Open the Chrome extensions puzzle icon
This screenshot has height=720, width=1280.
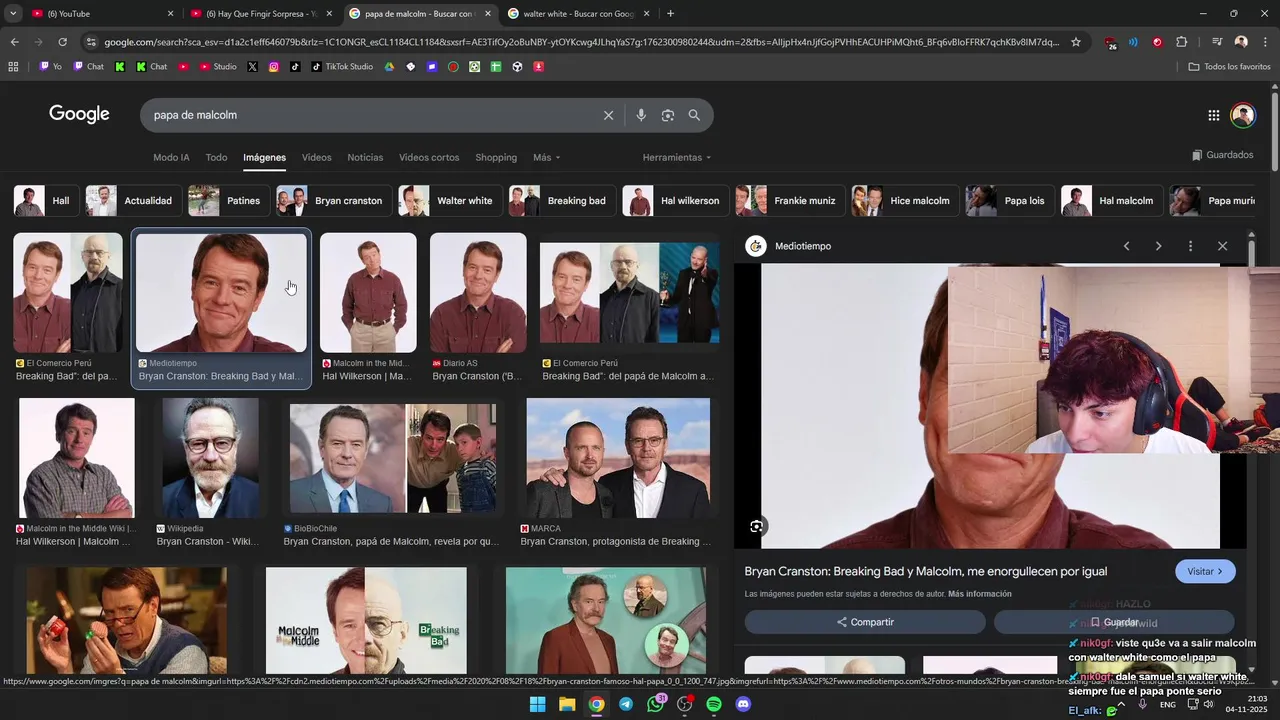(x=1181, y=42)
